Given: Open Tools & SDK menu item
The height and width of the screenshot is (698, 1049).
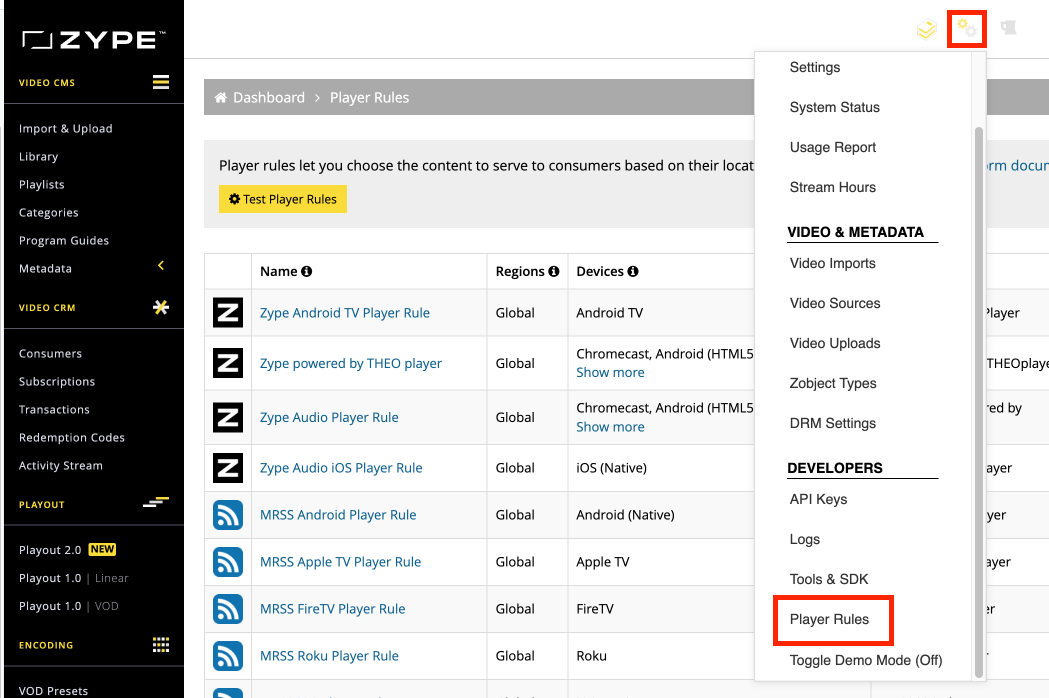Looking at the screenshot, I should point(828,579).
